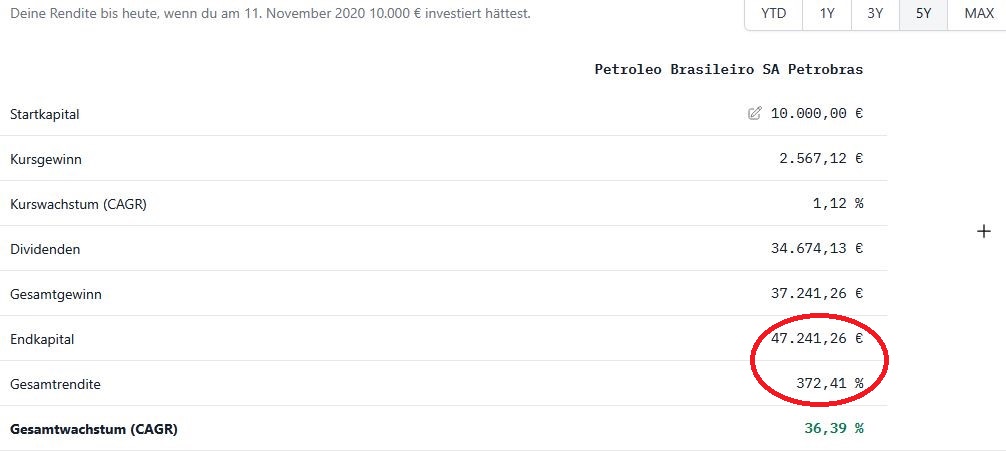This screenshot has width=1006, height=454.
Task: Click the Gesamtrendite row label
Action: click(x=55, y=384)
